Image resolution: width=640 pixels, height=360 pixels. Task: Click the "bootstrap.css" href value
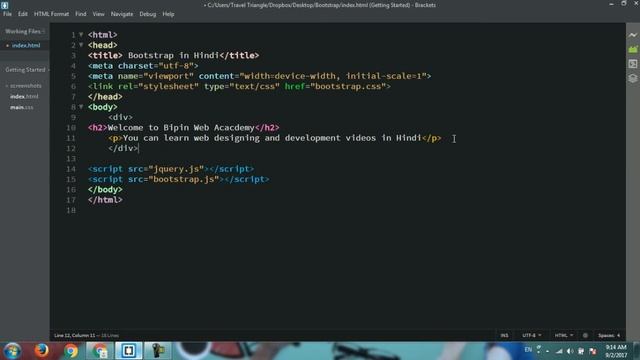coord(348,87)
